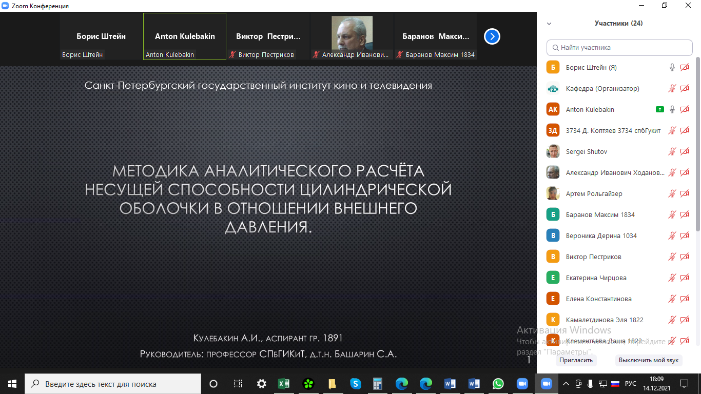Screen dimensions: 701x394
Task: Show next video thumbnails with the blue arrow
Action: (x=492, y=36)
